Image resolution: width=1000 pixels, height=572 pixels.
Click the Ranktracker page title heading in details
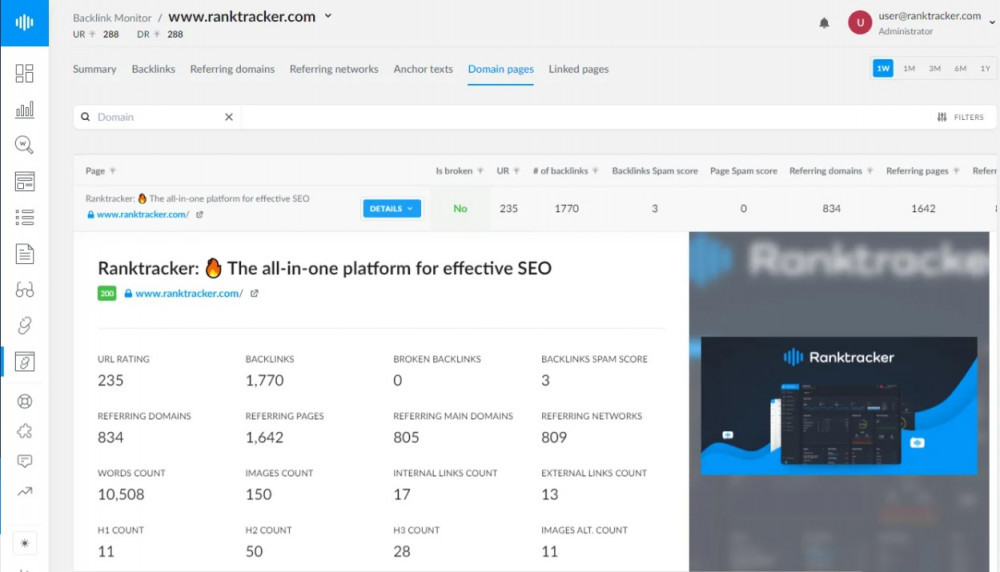[x=325, y=268]
